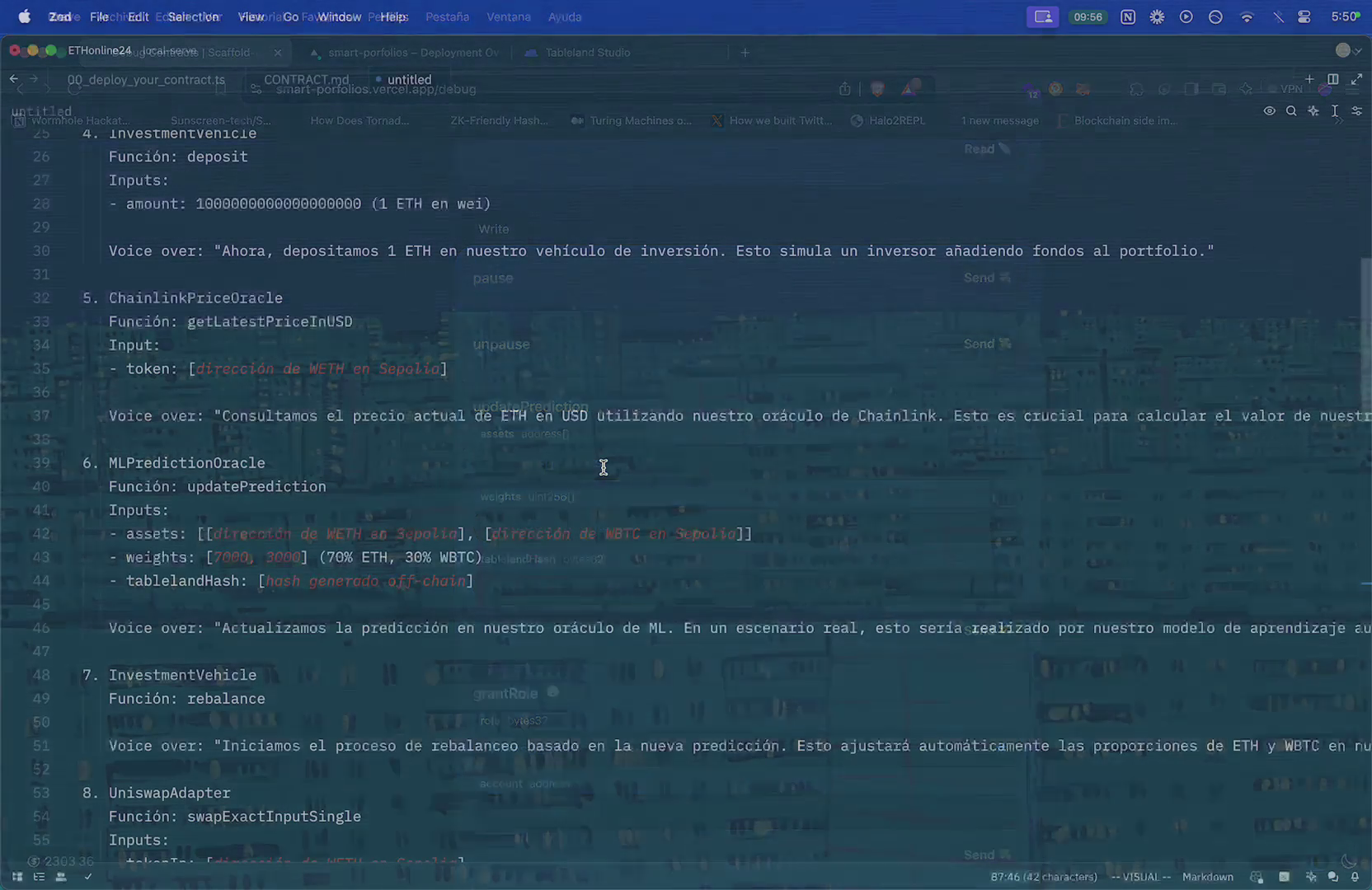This screenshot has width=1372, height=890.
Task: Toggle the project panel in status bar
Action: 17,877
